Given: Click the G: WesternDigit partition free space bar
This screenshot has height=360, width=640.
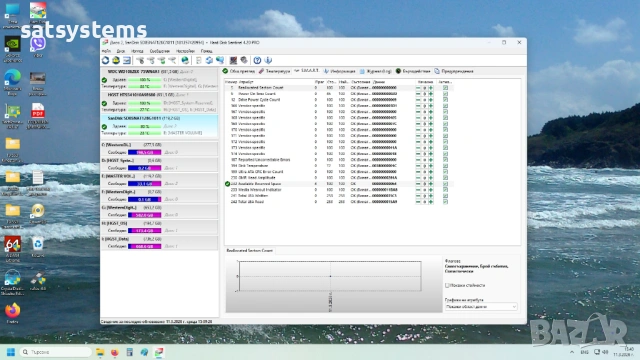Looking at the screenshot, I should point(144,215).
